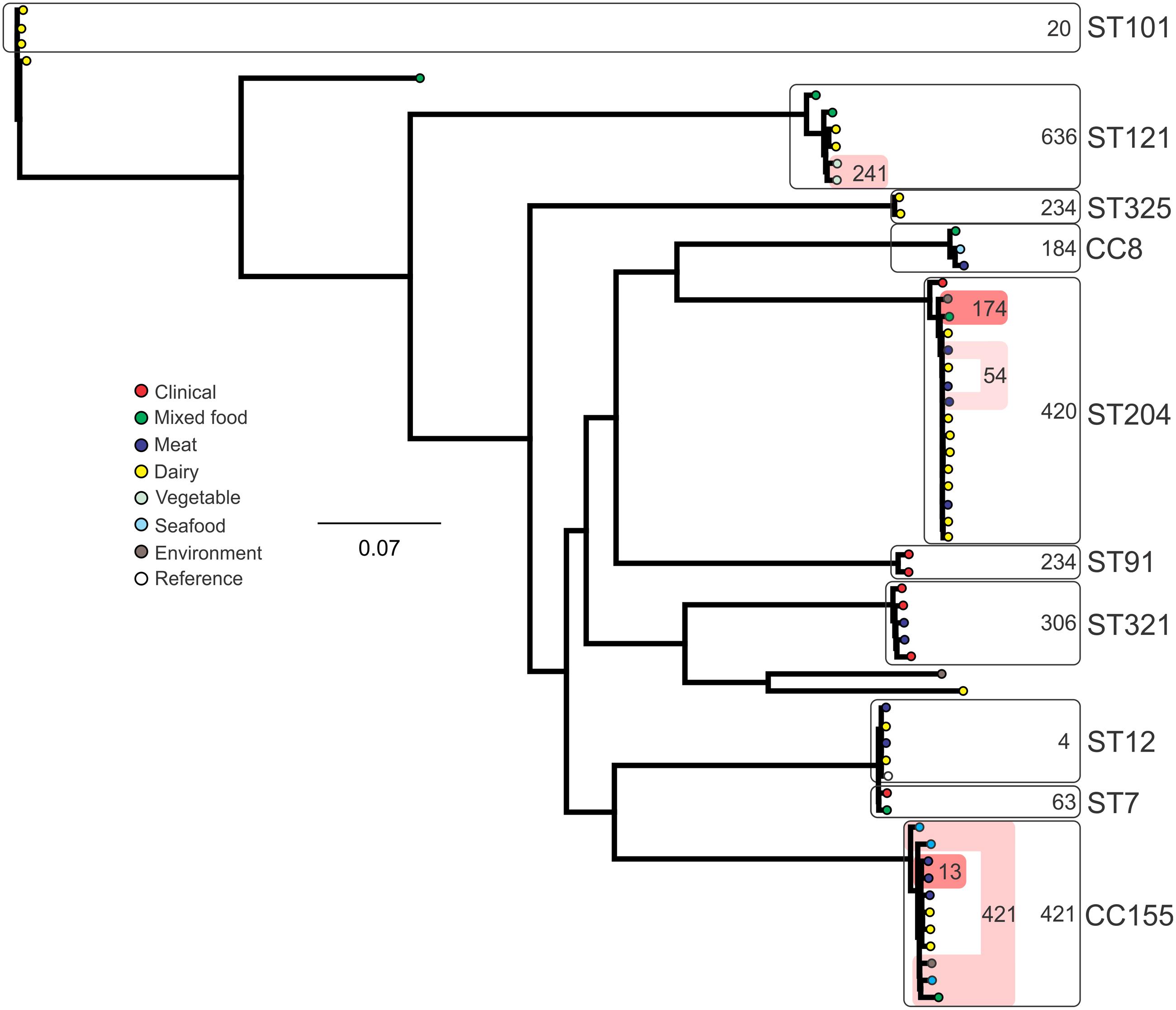Viewport: 1176px width, 1010px height.
Task: Click the ST91 clade label
Action: coord(1120,562)
